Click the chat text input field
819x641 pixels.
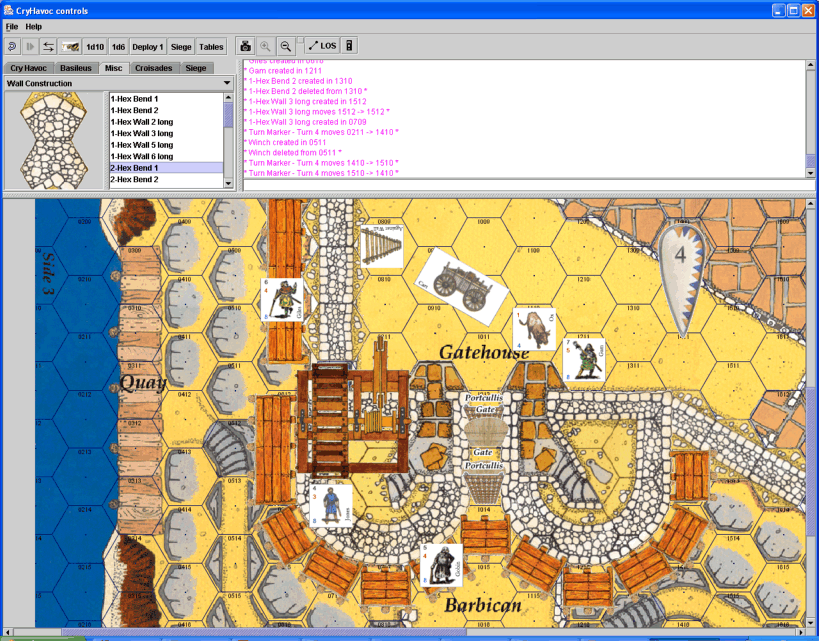pyautogui.click(x=529, y=185)
